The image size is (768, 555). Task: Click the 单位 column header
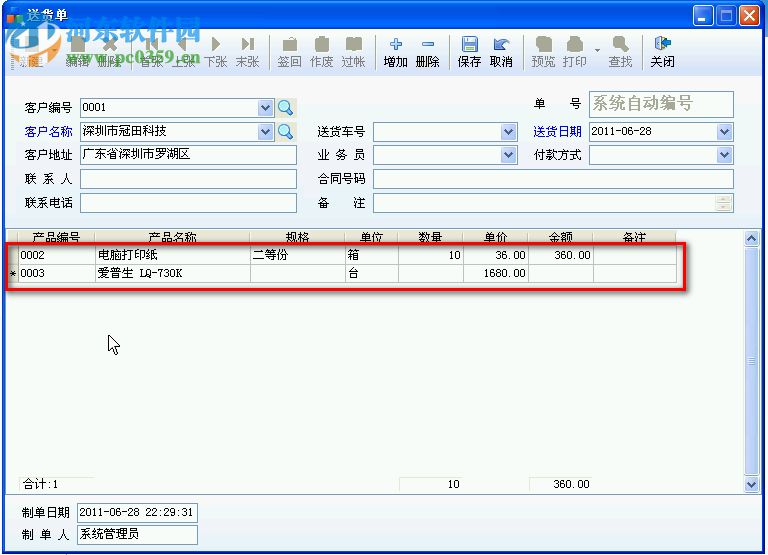(372, 238)
